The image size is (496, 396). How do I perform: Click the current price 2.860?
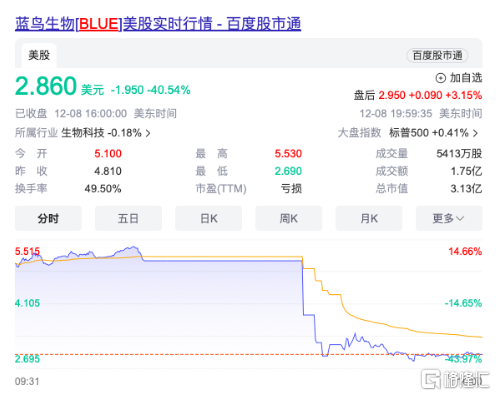click(46, 86)
